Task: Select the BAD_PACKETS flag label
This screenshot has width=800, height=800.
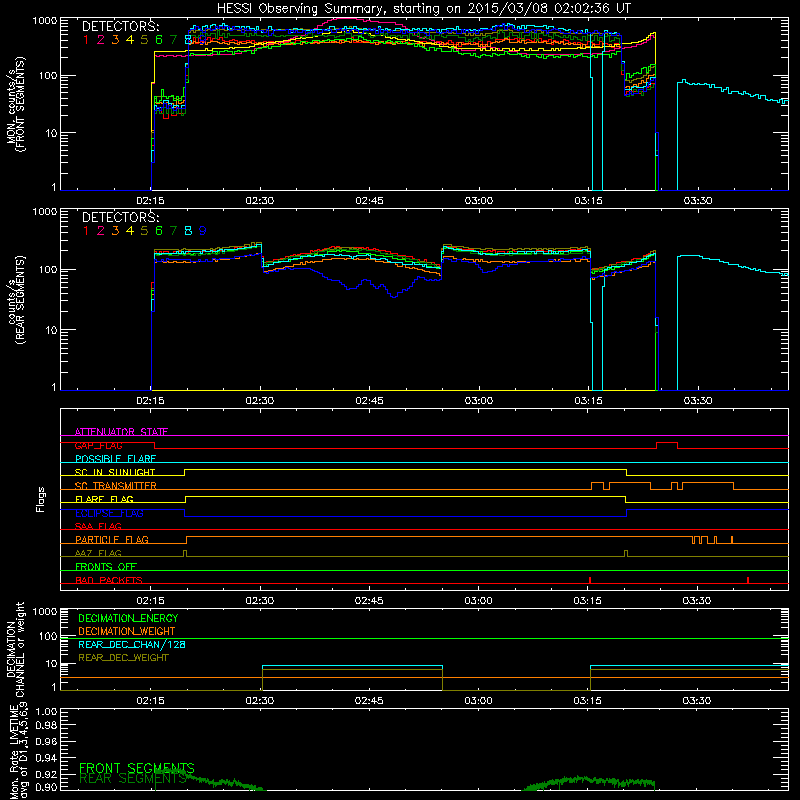Action: 109,580
